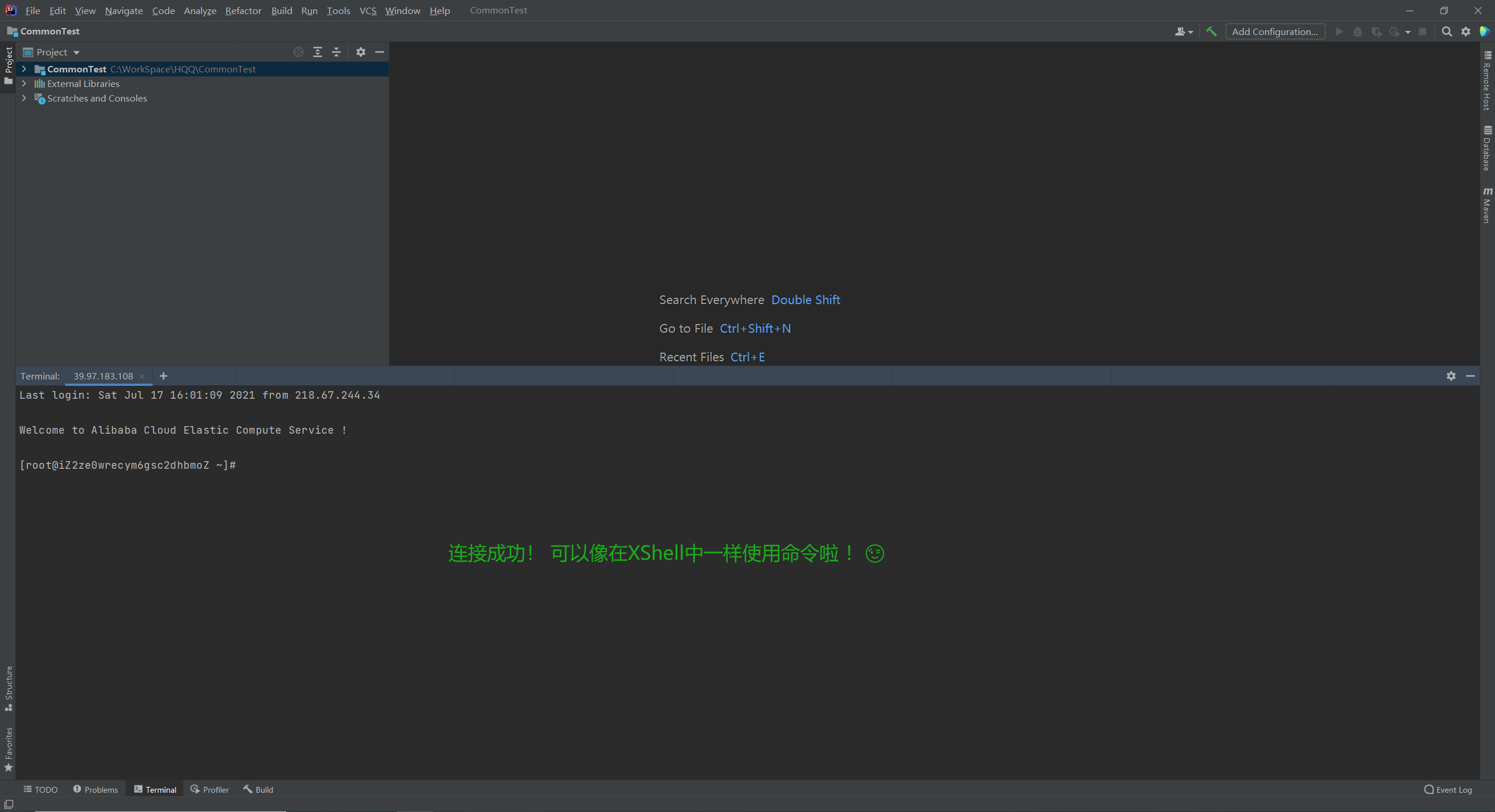This screenshot has height=812, width=1495.
Task: Expand the CommonTest project node
Action: (24, 69)
